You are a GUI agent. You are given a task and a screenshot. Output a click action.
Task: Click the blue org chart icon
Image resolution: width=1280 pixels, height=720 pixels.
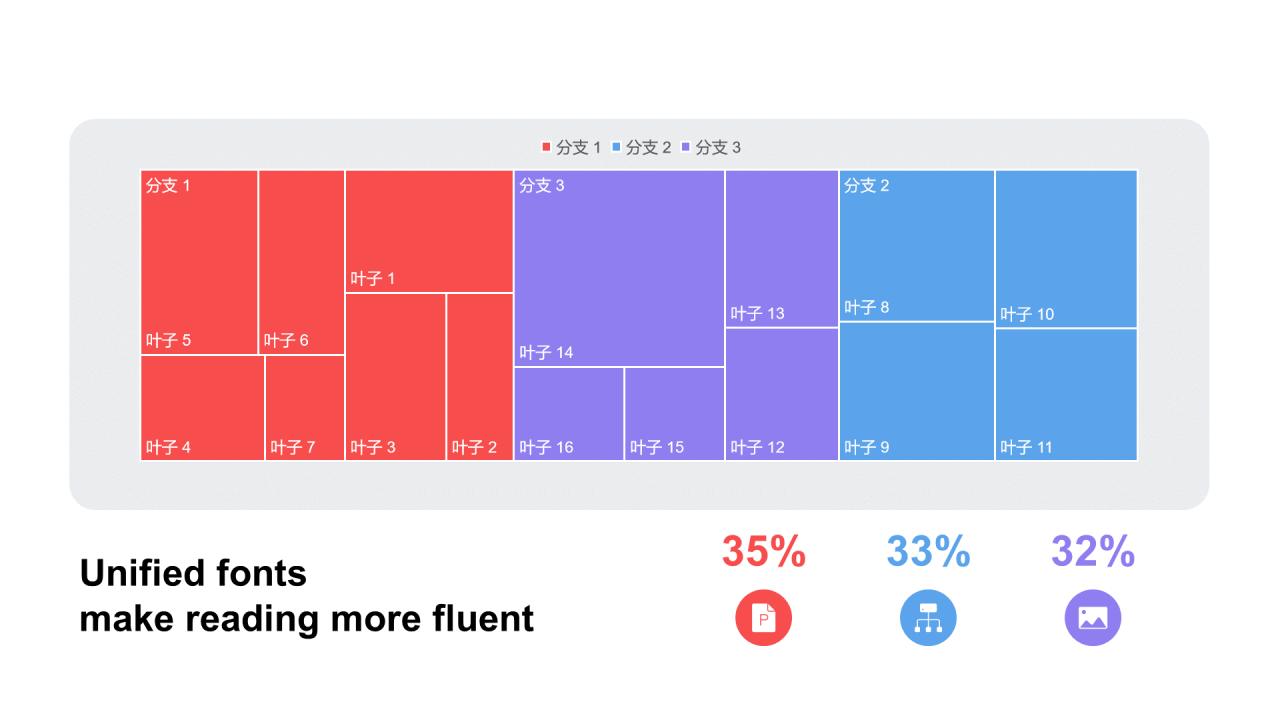(928, 618)
